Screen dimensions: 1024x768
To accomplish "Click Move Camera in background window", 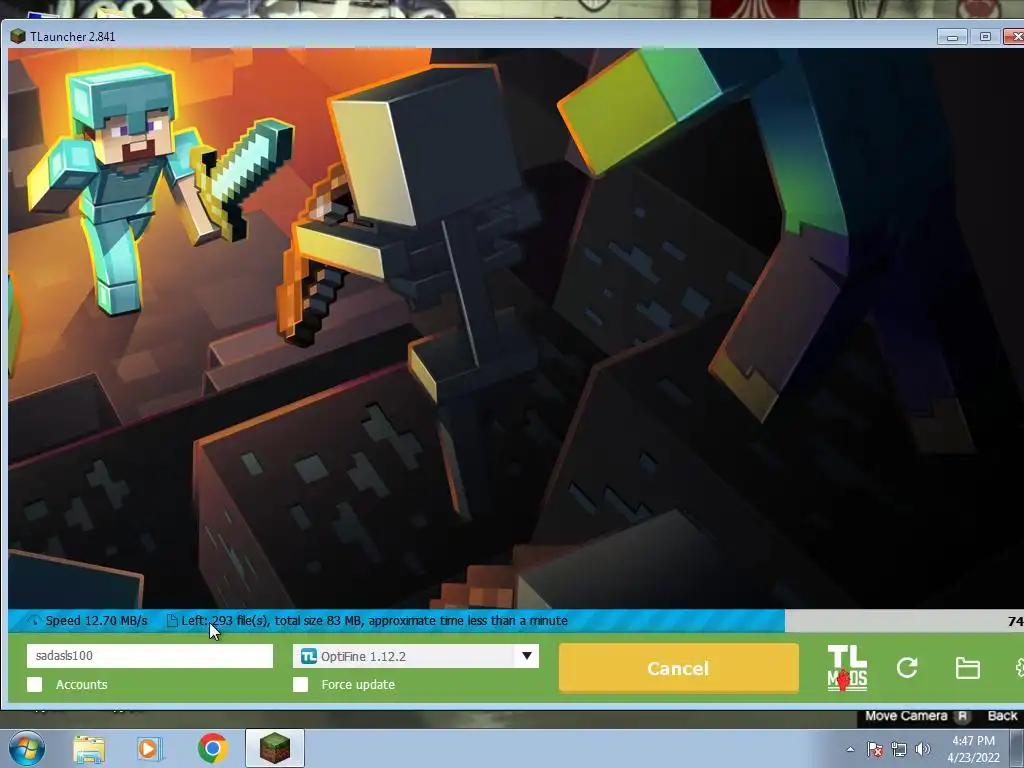I will tap(906, 716).
